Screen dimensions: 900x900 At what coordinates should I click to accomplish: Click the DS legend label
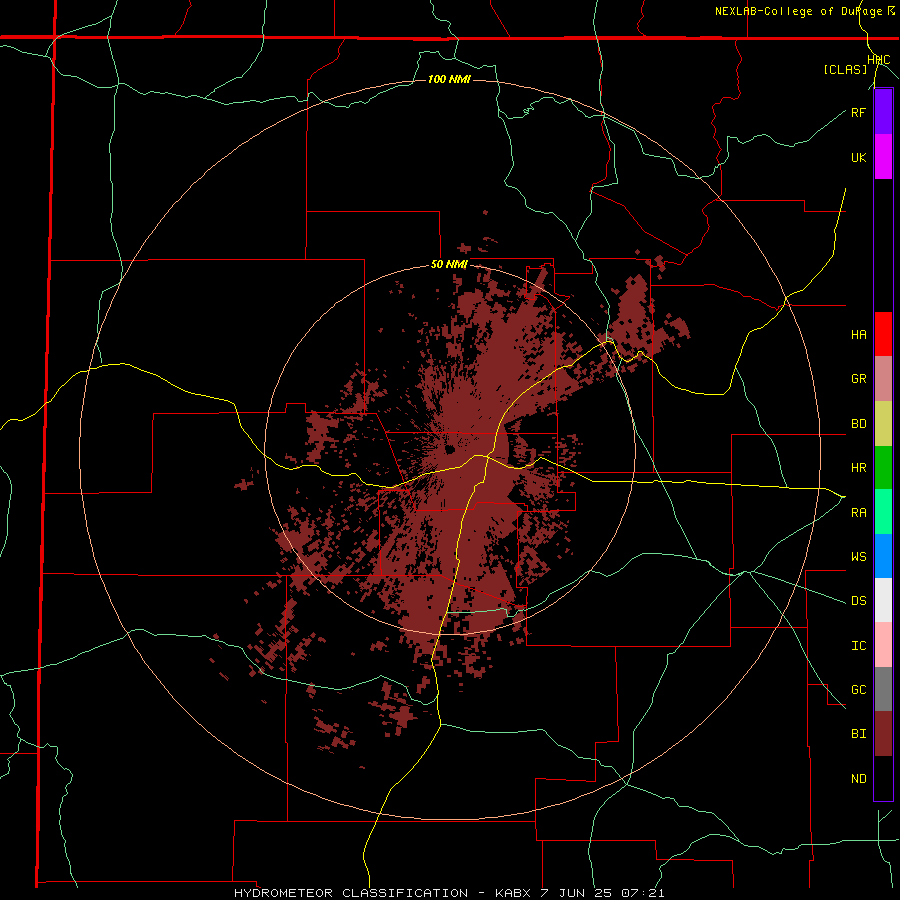coord(858,601)
